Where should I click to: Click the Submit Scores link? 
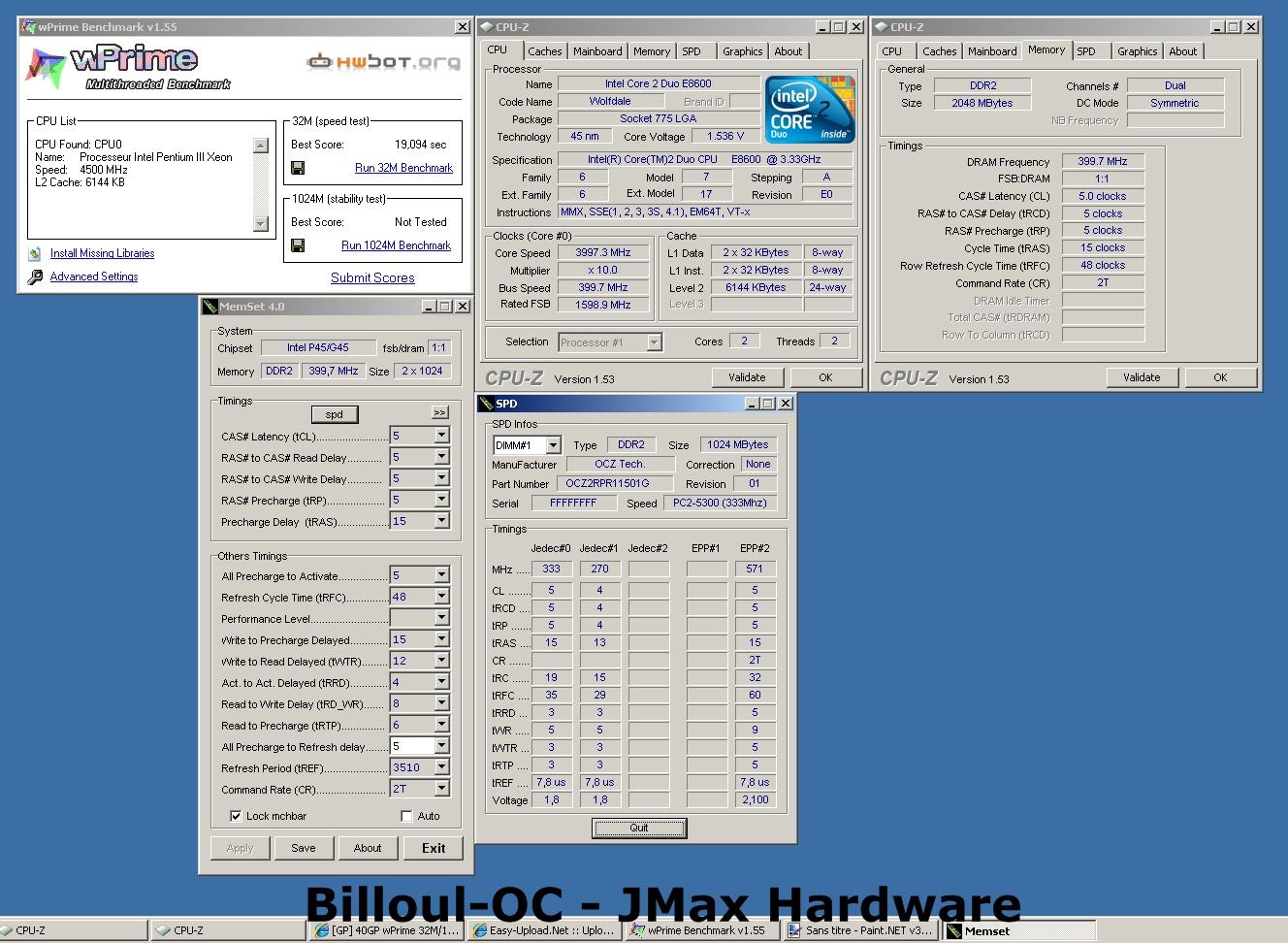point(372,277)
